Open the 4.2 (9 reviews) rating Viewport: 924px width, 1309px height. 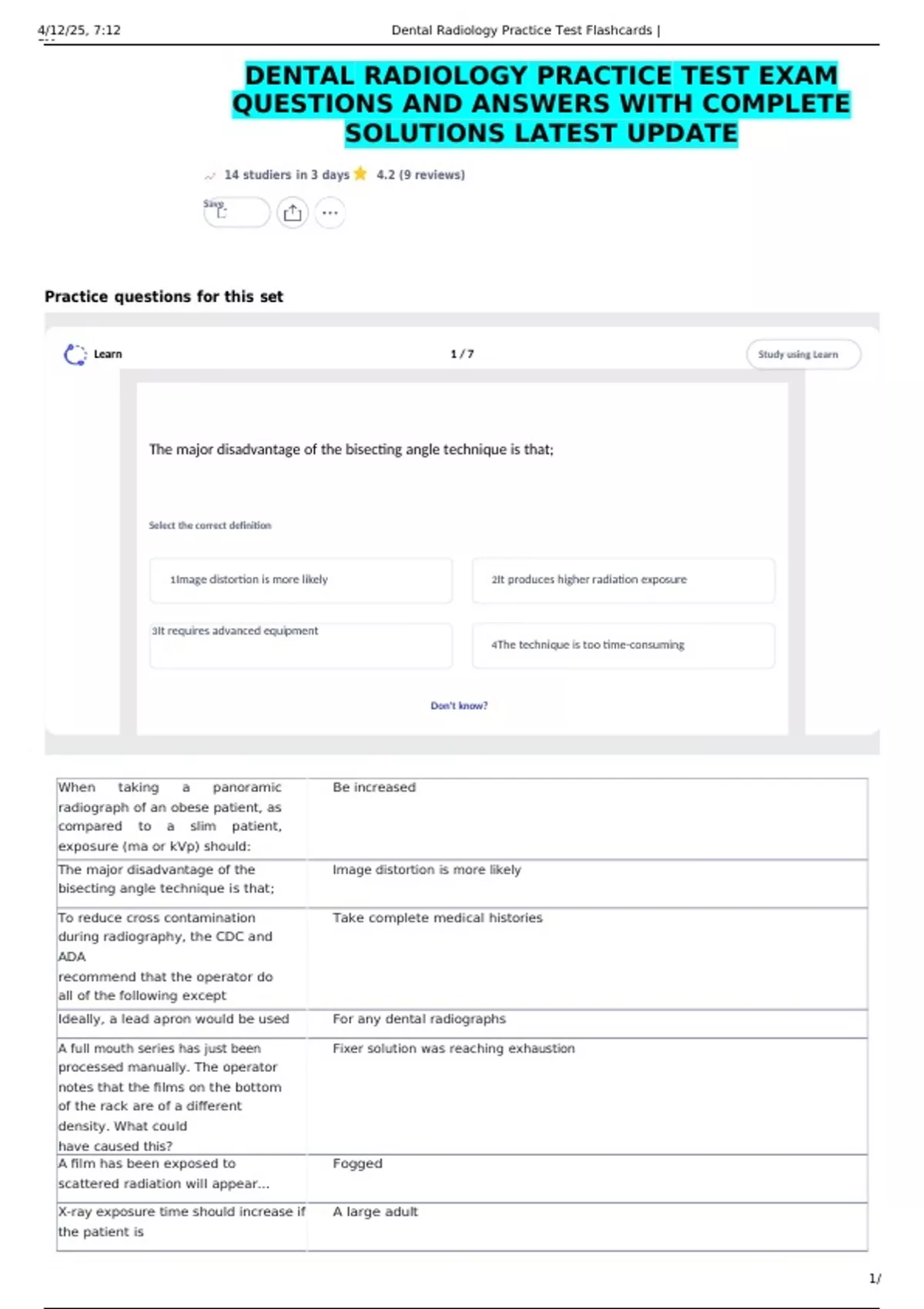click(x=420, y=175)
